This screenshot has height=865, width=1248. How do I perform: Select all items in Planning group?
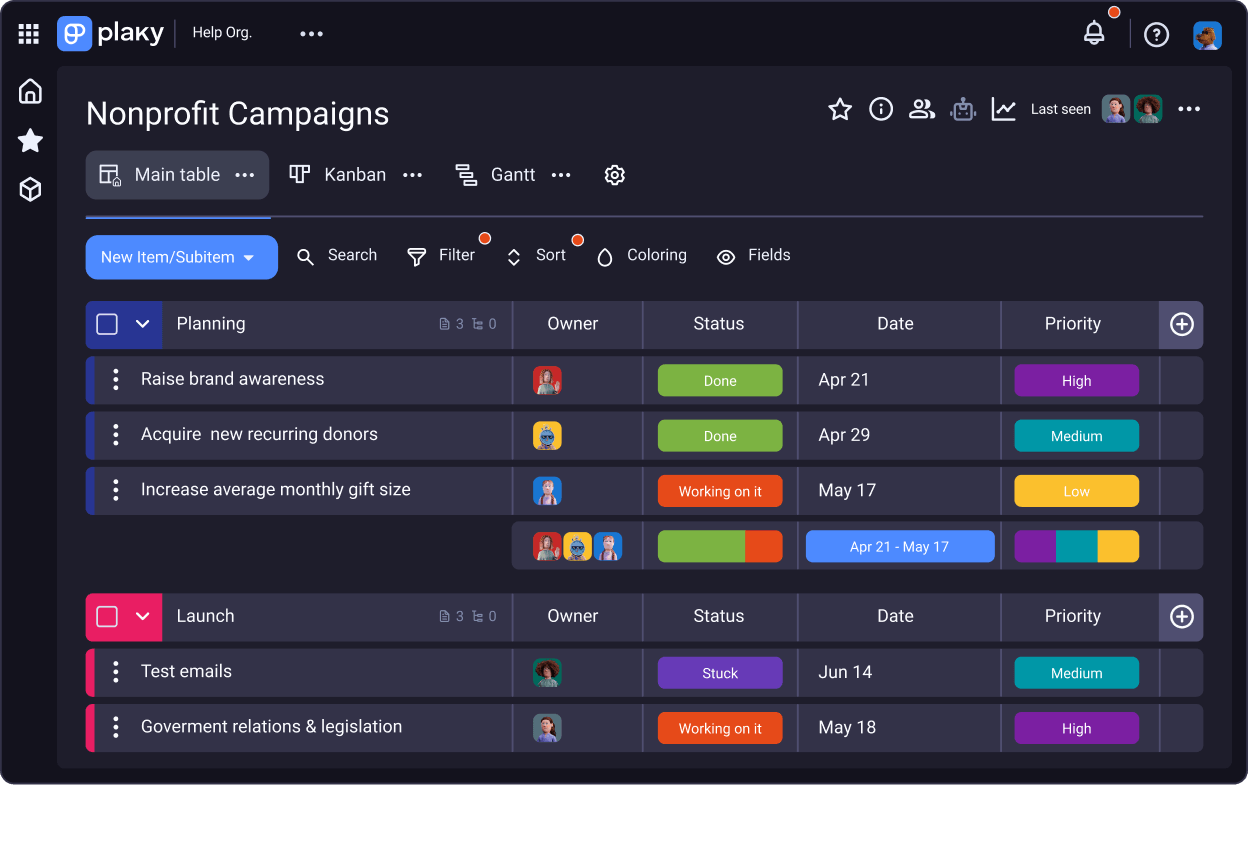(x=107, y=324)
